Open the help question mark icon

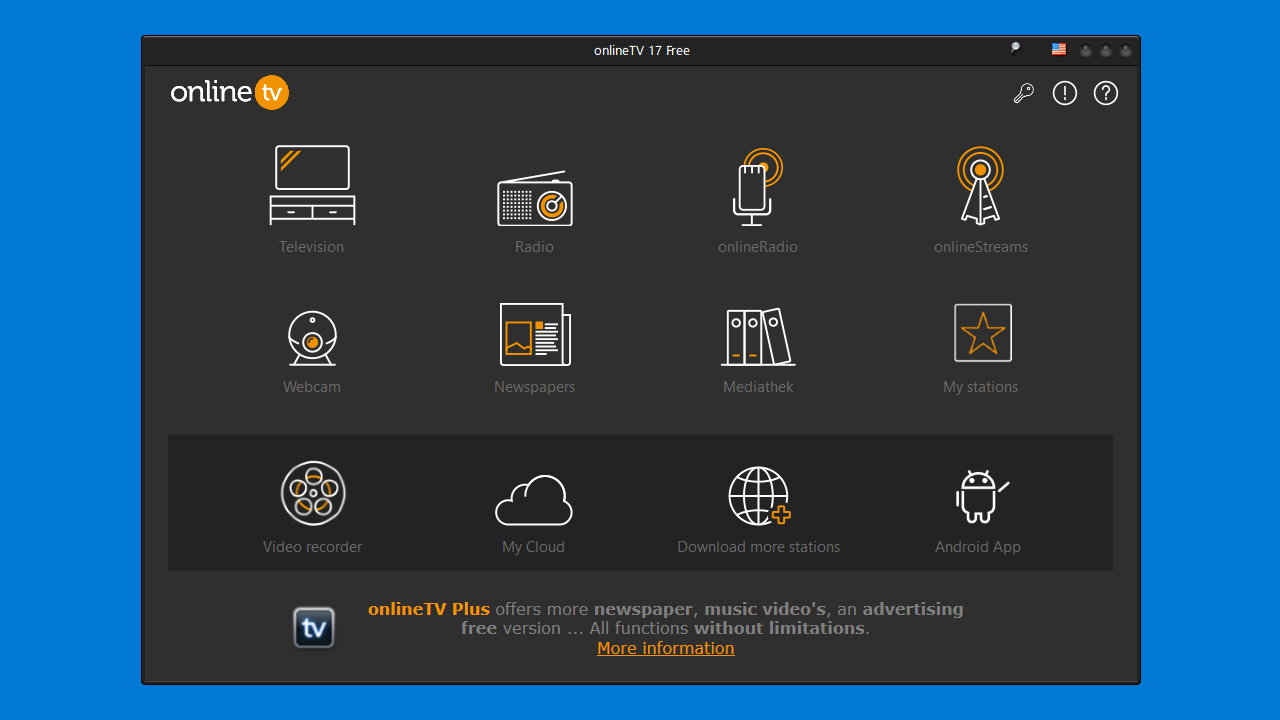(1105, 93)
